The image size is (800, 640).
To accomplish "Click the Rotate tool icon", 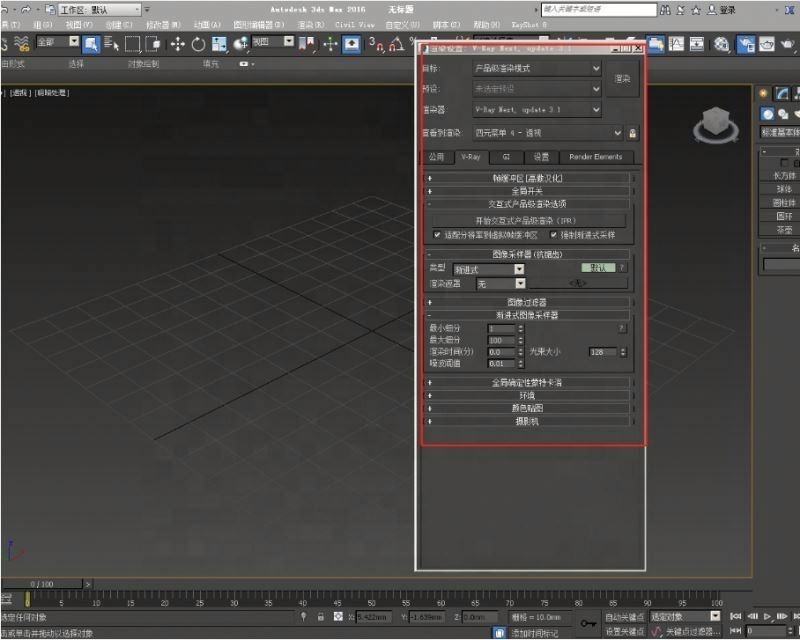I will pyautogui.click(x=199, y=44).
